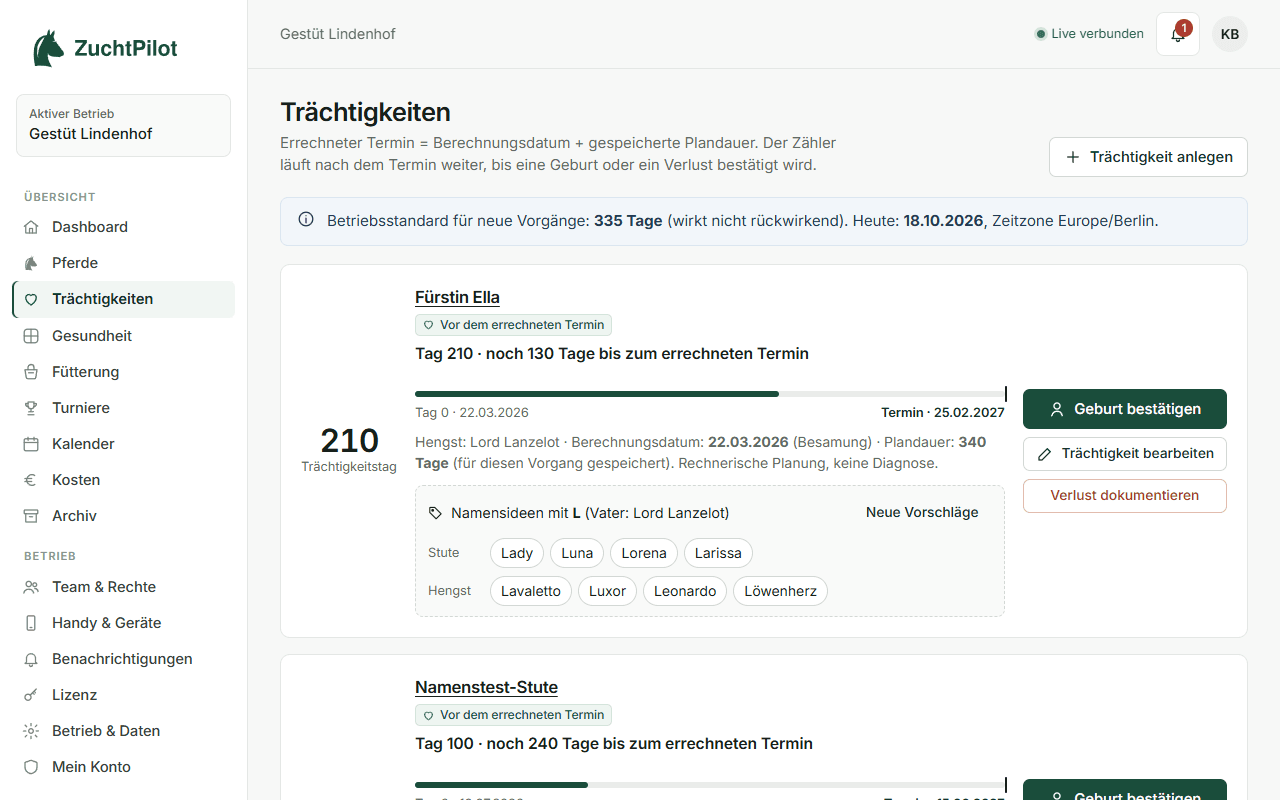Screen dimensions: 1280x800
Task: Pick the stallion name Löwenherz
Action: [780, 591]
